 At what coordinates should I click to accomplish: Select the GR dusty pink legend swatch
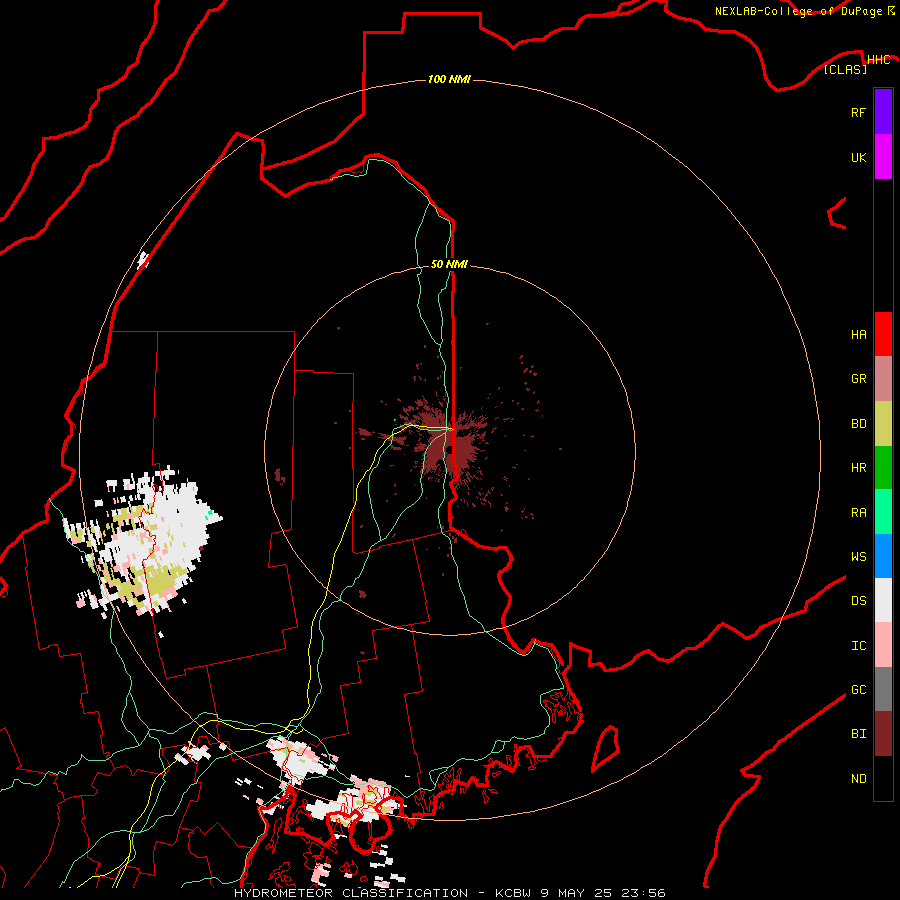coord(883,379)
